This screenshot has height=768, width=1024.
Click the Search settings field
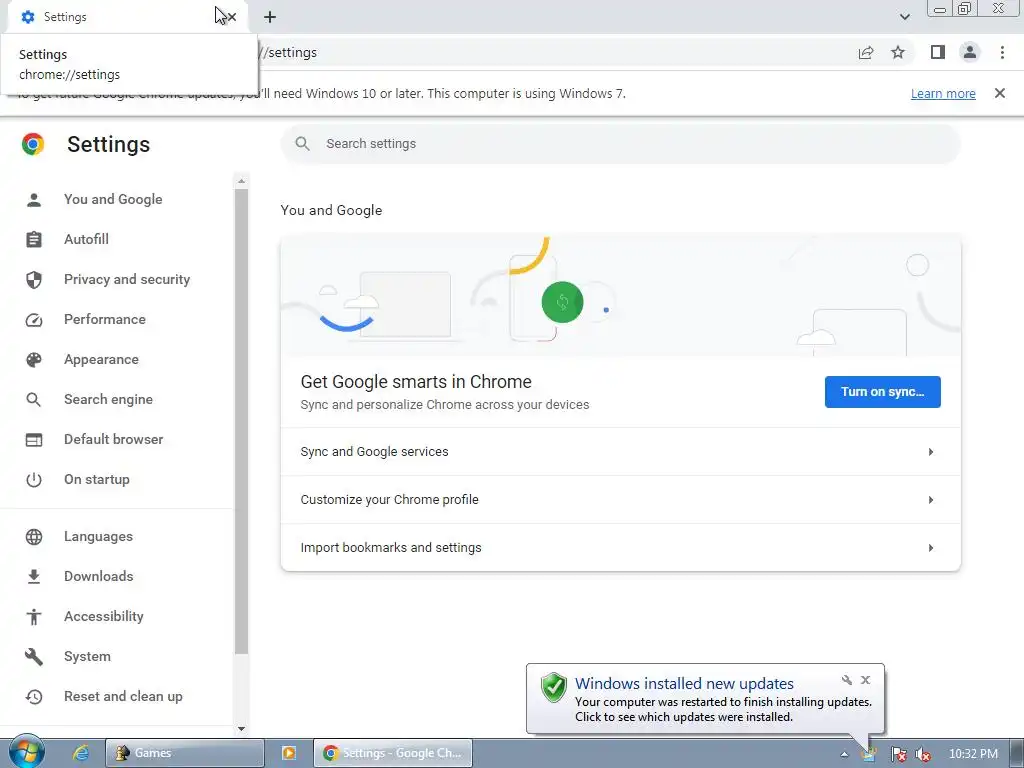620,144
